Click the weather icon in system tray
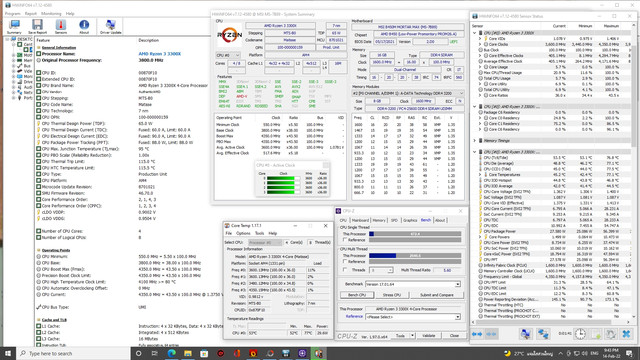 [507, 353]
